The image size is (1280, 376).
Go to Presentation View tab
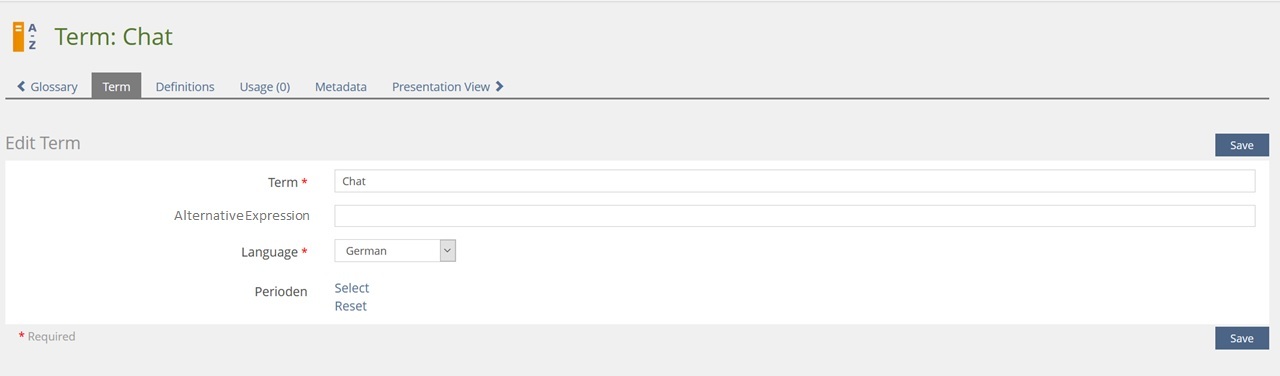tap(447, 87)
